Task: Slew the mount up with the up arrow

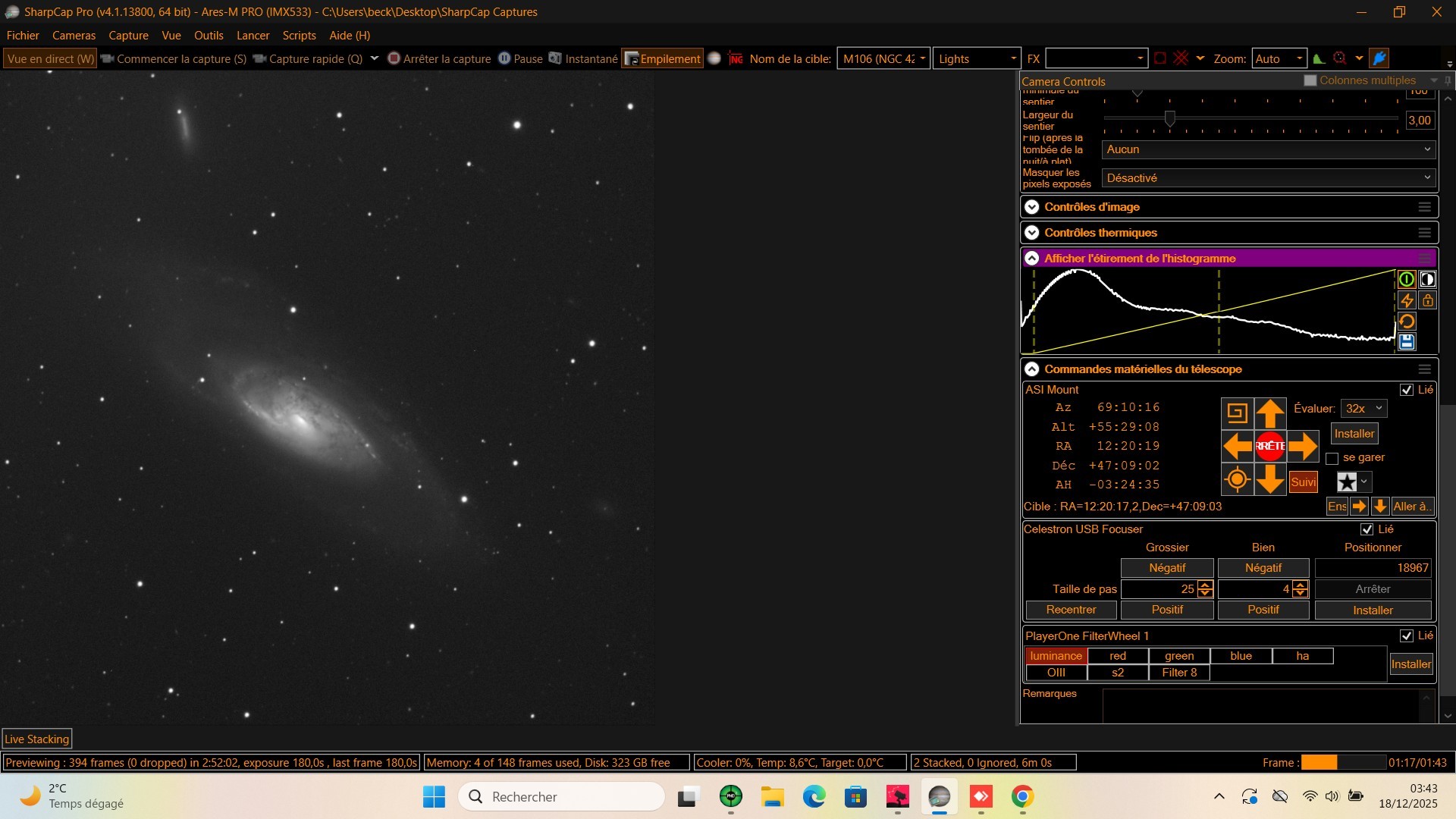Action: pos(1269,413)
